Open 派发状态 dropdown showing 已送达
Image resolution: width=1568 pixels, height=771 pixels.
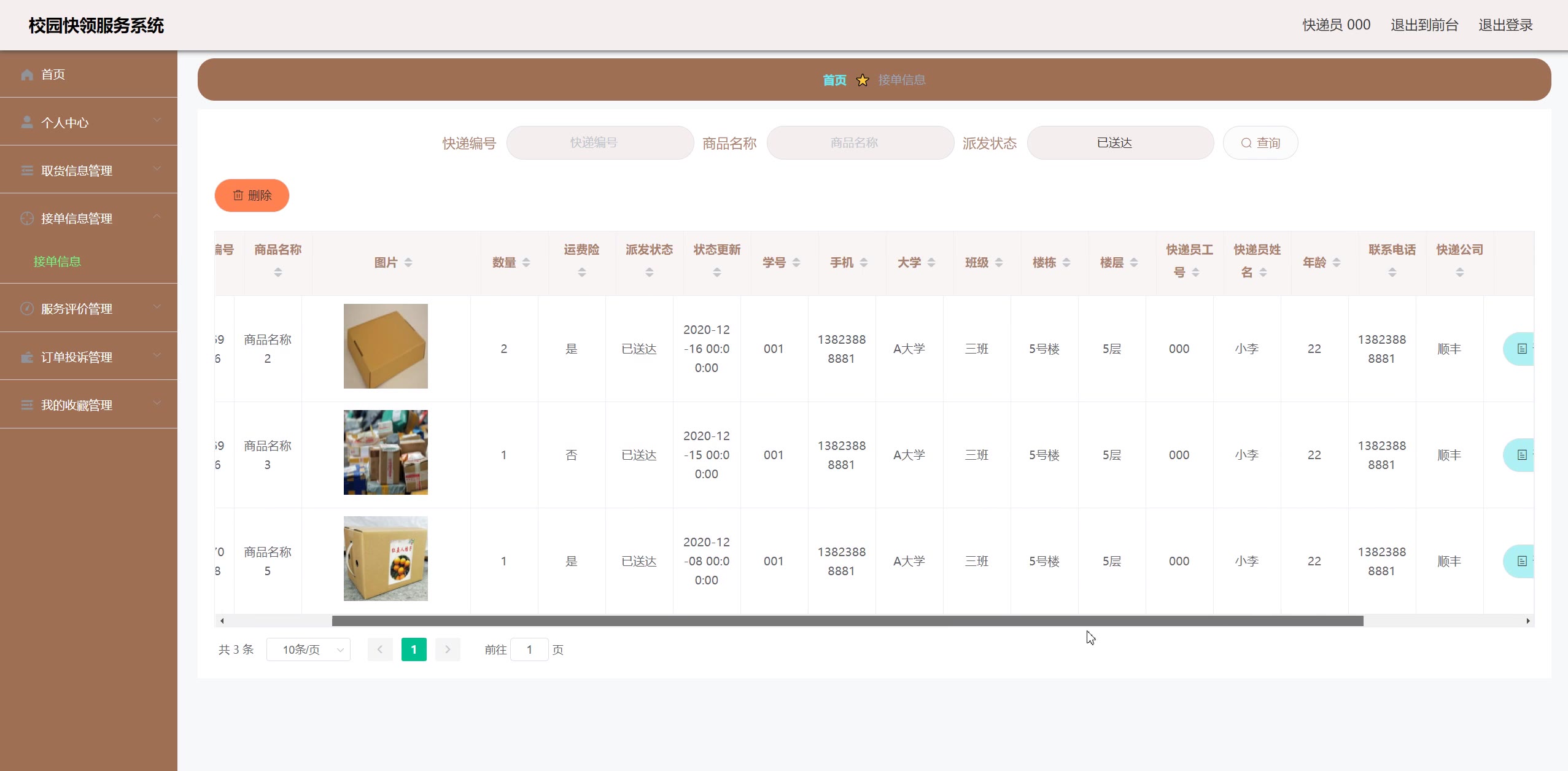[x=1120, y=143]
